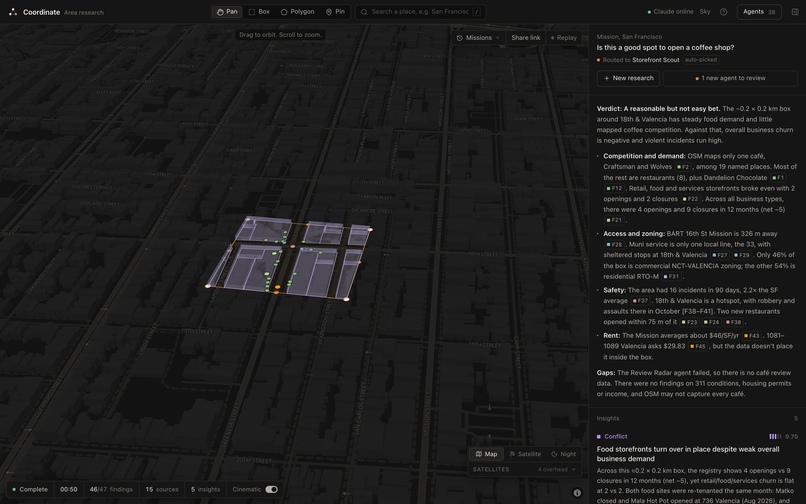
Task: Switch basemap to Map view
Action: [x=486, y=454]
